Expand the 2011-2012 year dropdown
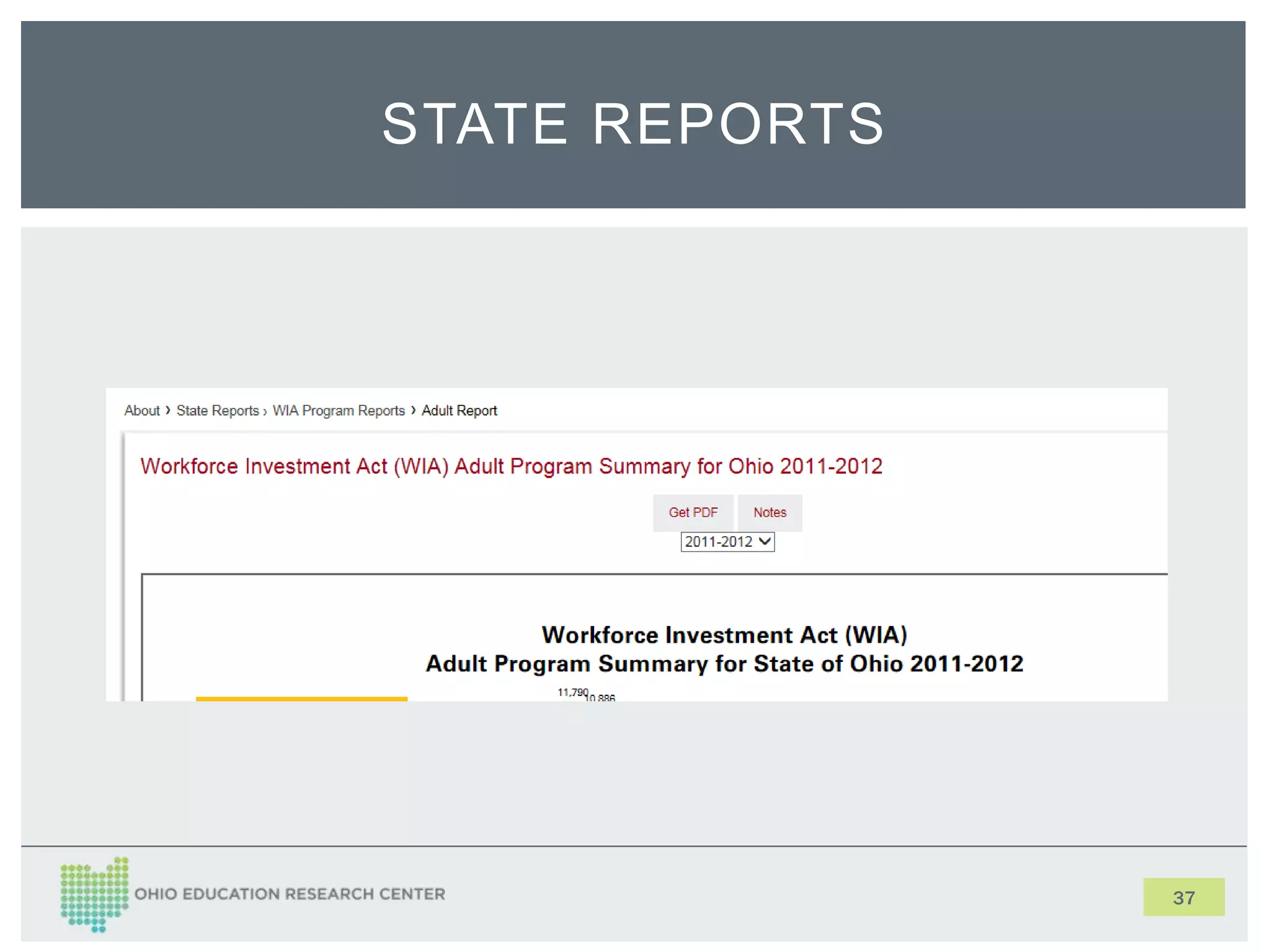 pos(727,542)
